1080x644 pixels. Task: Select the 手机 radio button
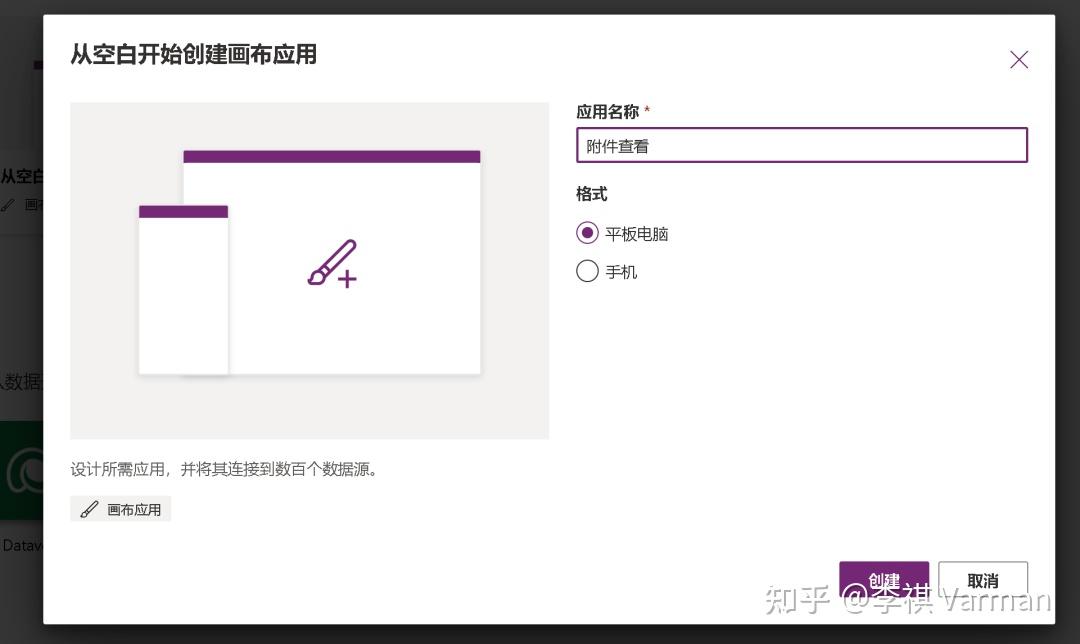(587, 271)
